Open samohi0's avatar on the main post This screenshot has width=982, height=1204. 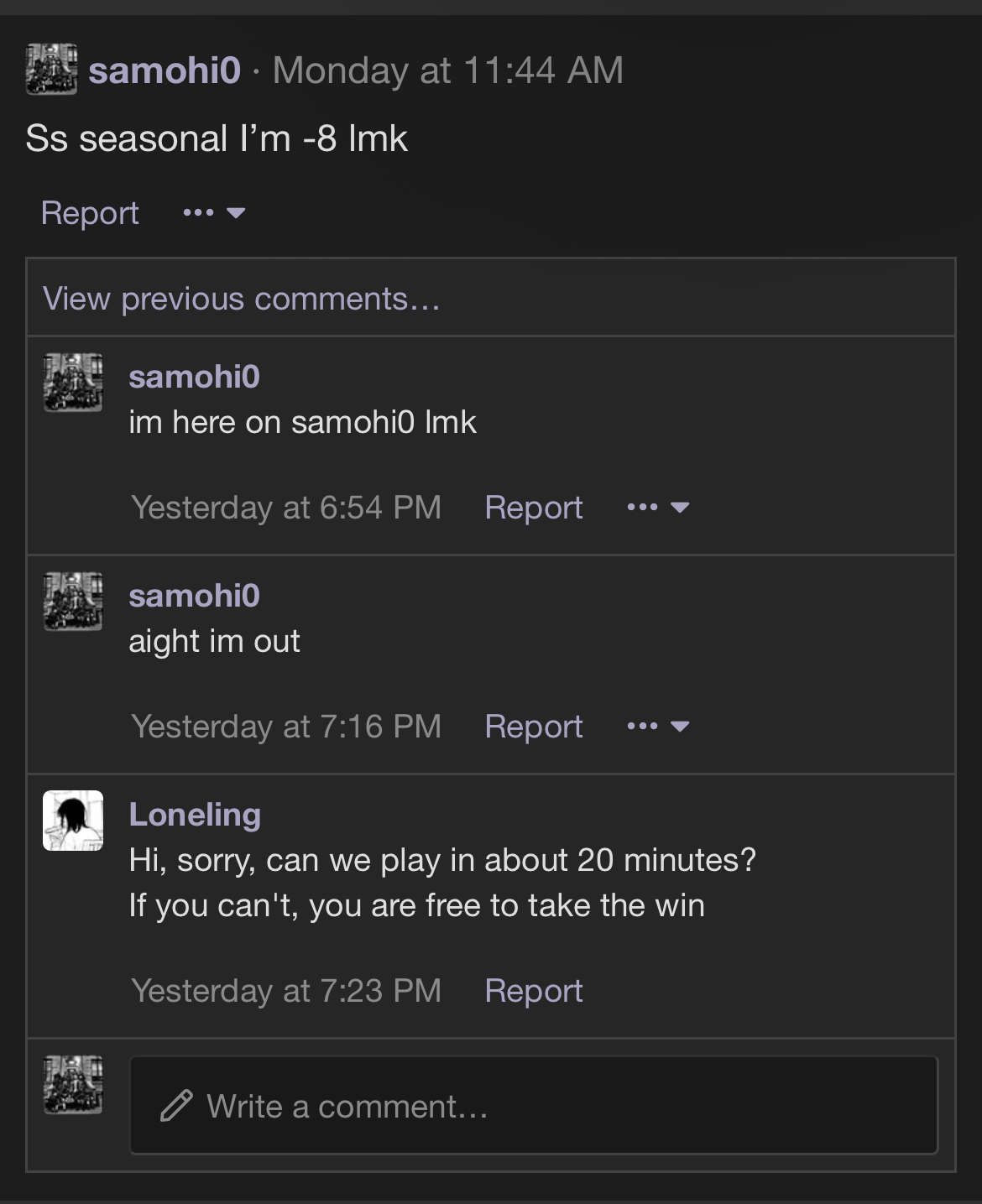point(51,70)
